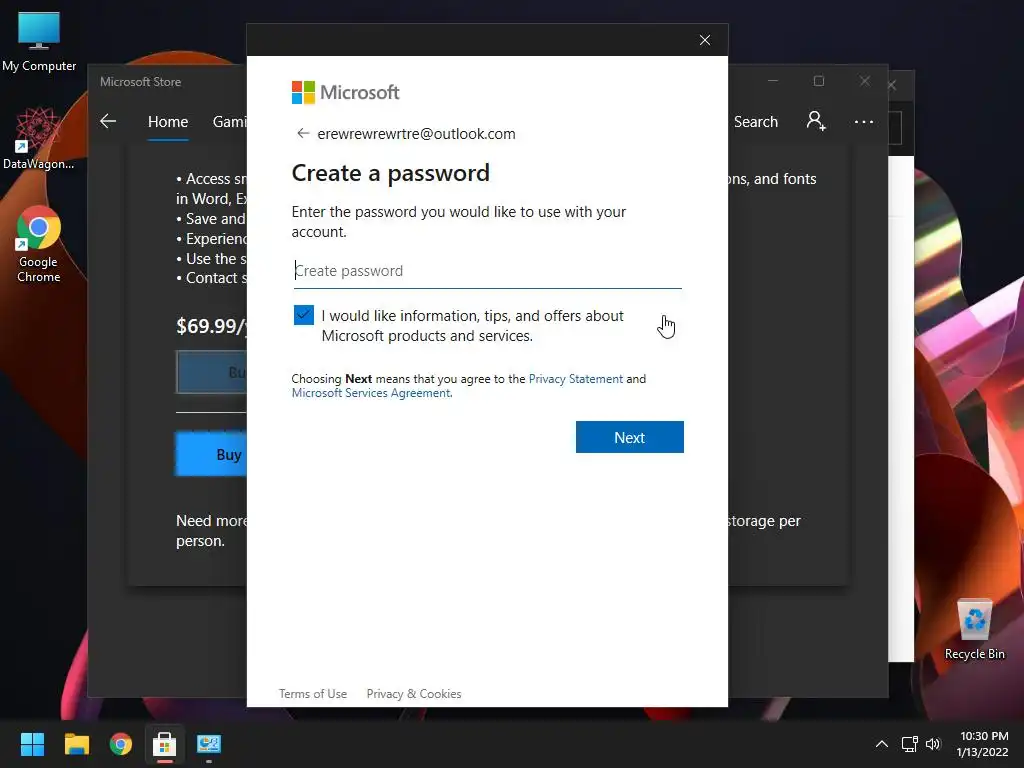Click Search in Microsoft Store
1024x768 pixels.
pyautogui.click(x=756, y=121)
